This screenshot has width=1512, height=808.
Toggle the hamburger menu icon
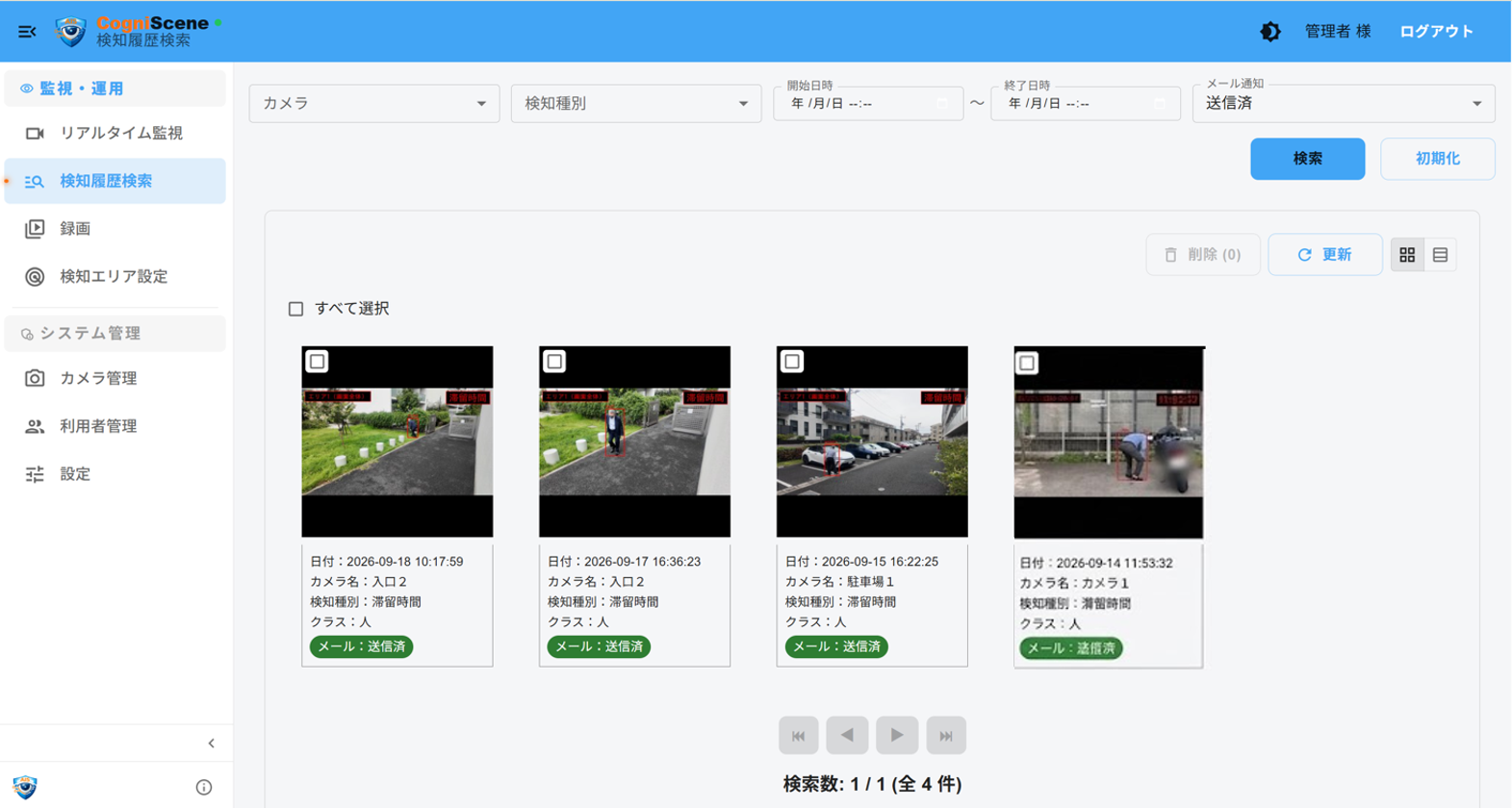tap(27, 32)
